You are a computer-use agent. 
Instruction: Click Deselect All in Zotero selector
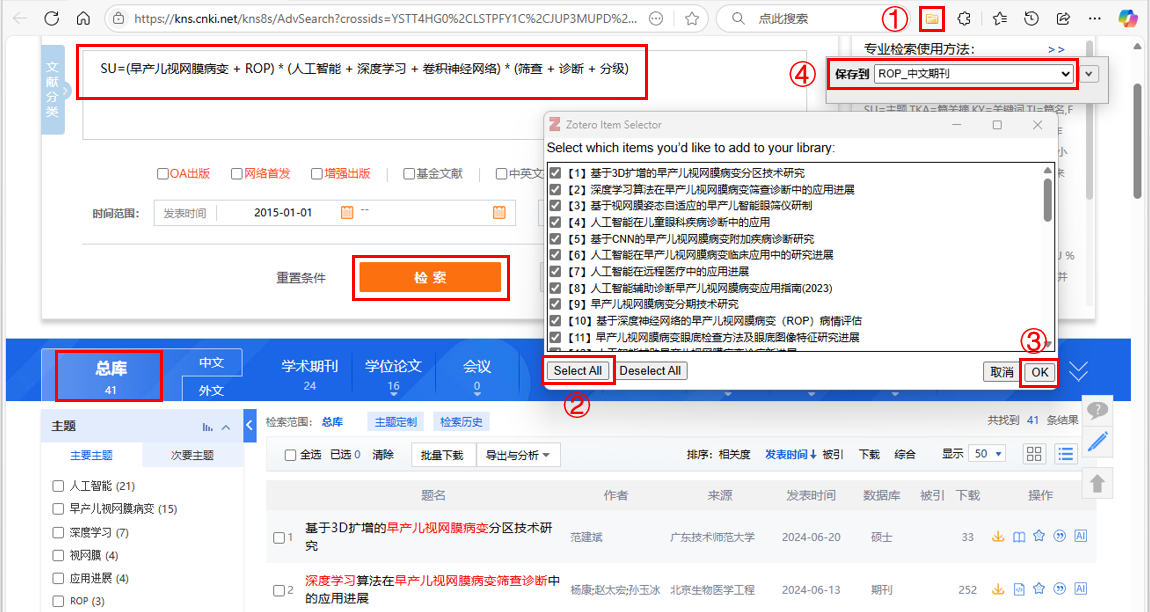coord(650,371)
